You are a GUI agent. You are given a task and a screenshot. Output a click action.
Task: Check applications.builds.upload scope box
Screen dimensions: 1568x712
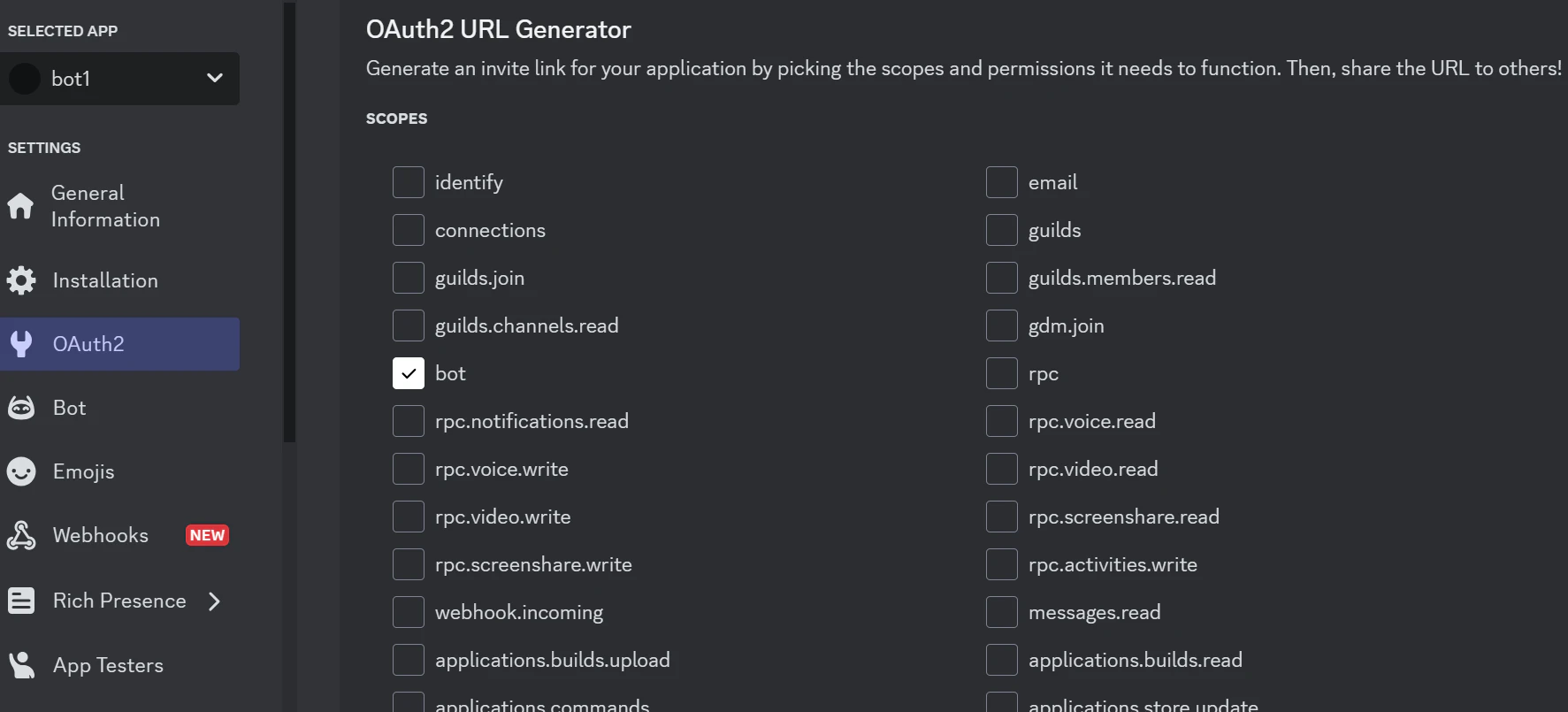point(409,660)
